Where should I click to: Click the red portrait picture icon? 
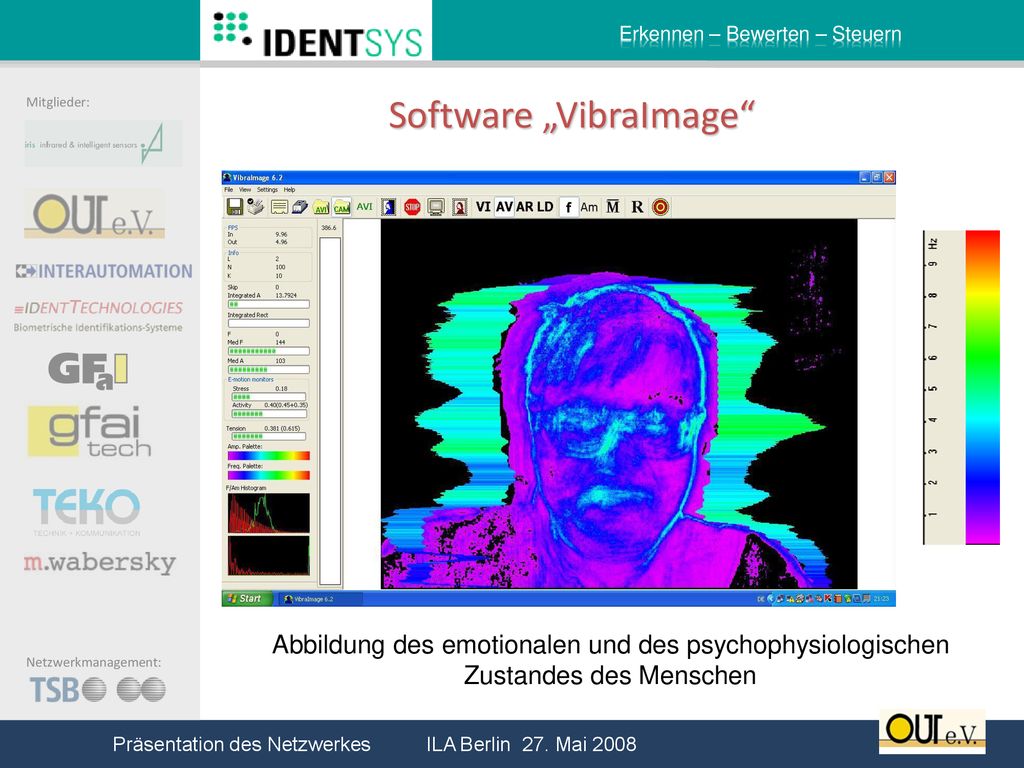pyautogui.click(x=460, y=207)
